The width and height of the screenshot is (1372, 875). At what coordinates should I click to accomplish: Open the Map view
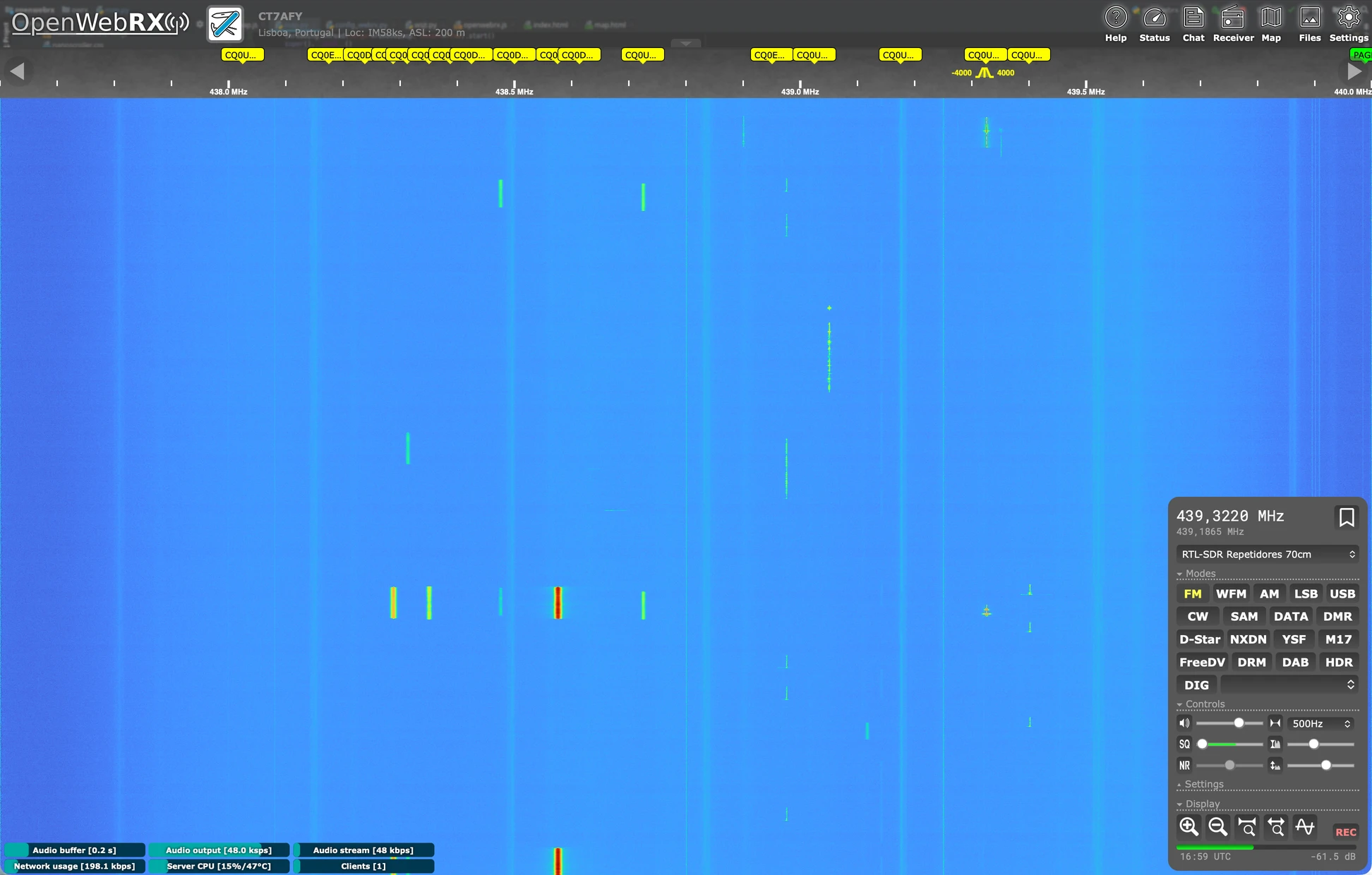(1271, 24)
